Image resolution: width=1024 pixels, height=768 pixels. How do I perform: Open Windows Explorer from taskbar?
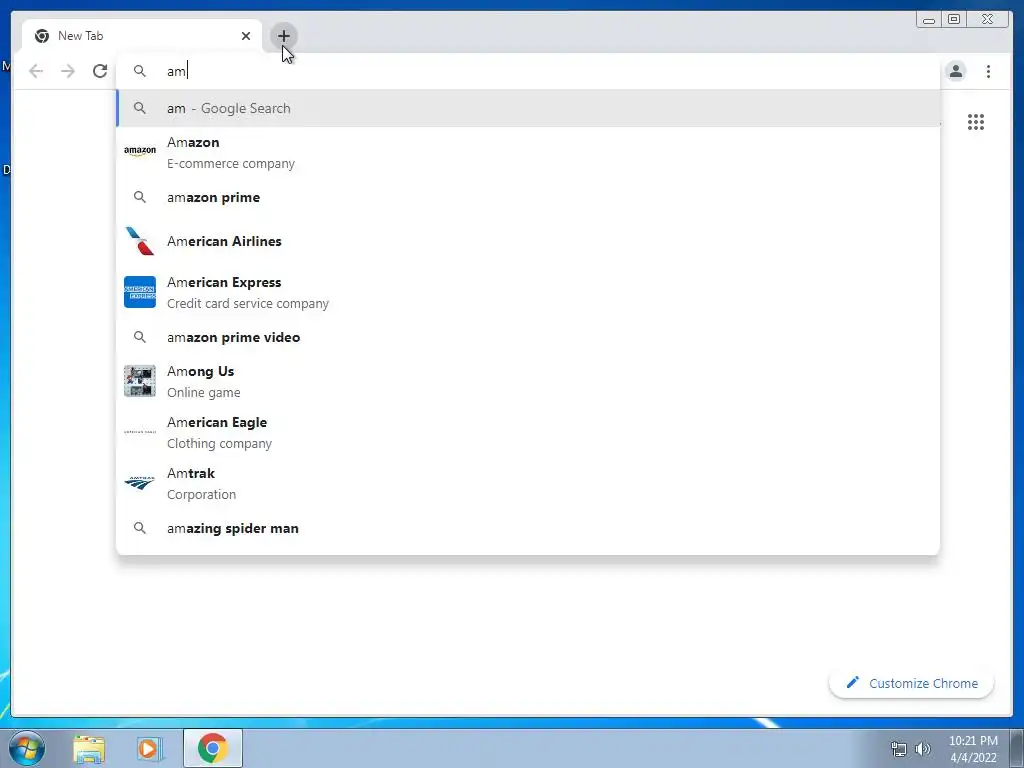coord(89,748)
